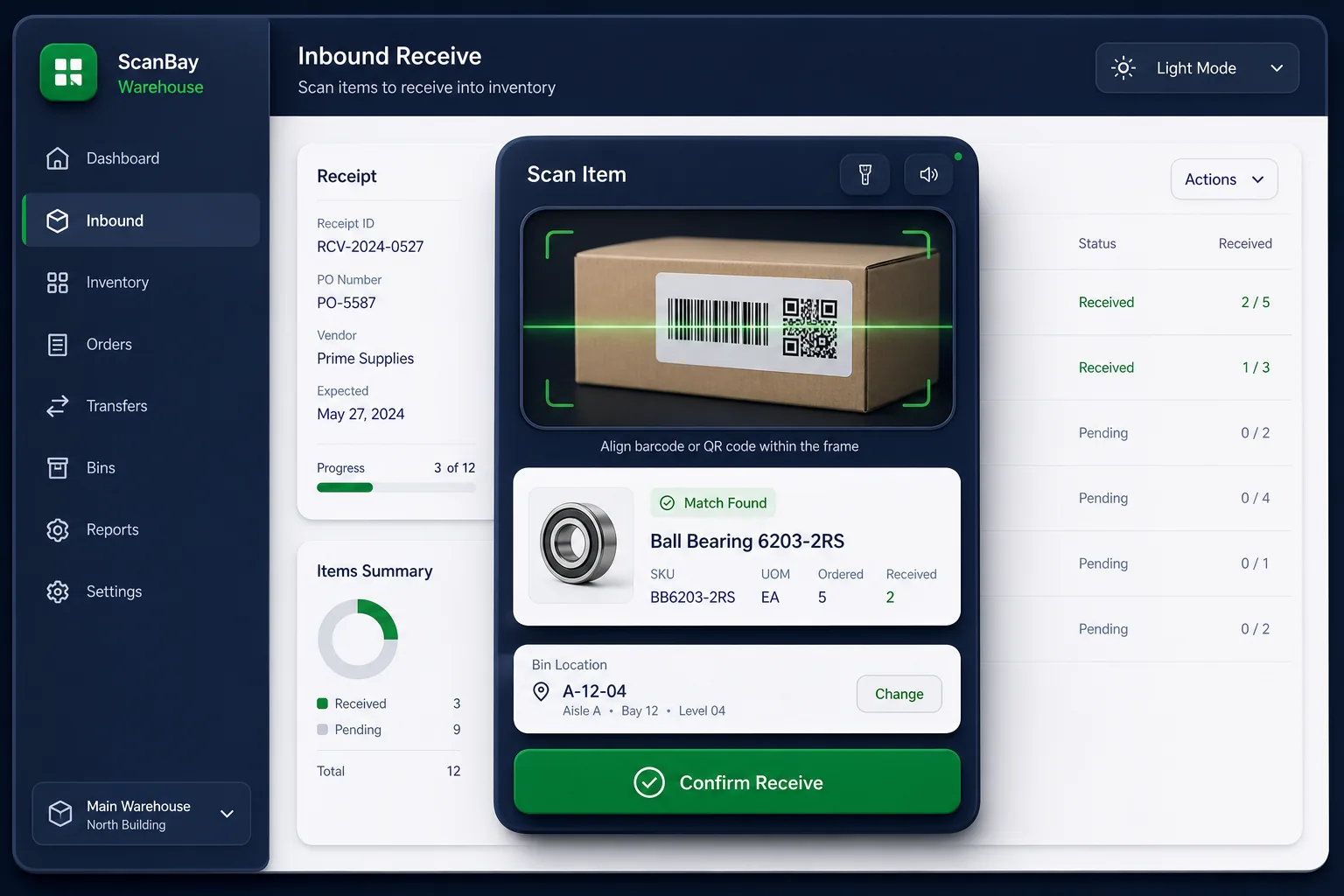
Task: Click the Items Summary donut chart
Action: [x=358, y=639]
